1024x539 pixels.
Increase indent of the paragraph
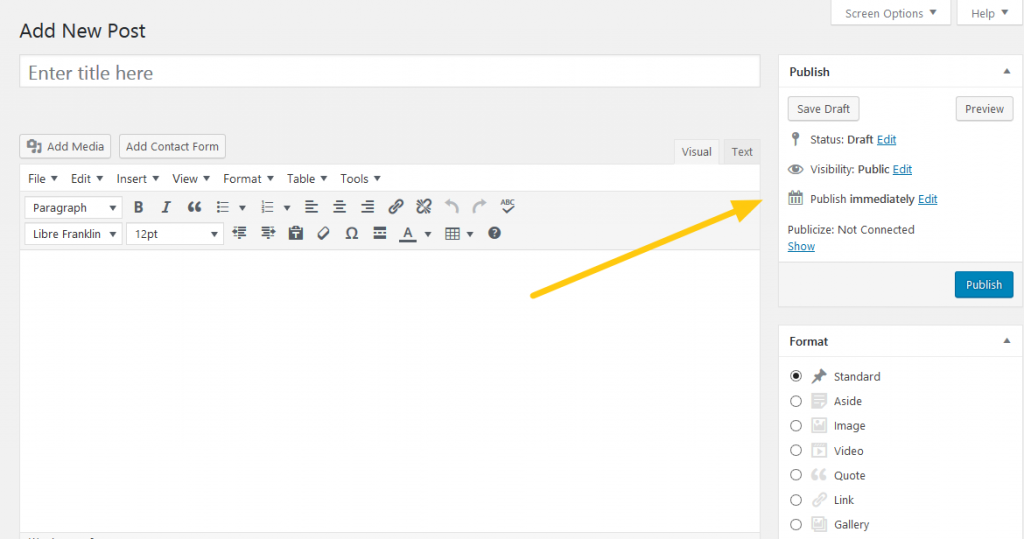(x=268, y=233)
